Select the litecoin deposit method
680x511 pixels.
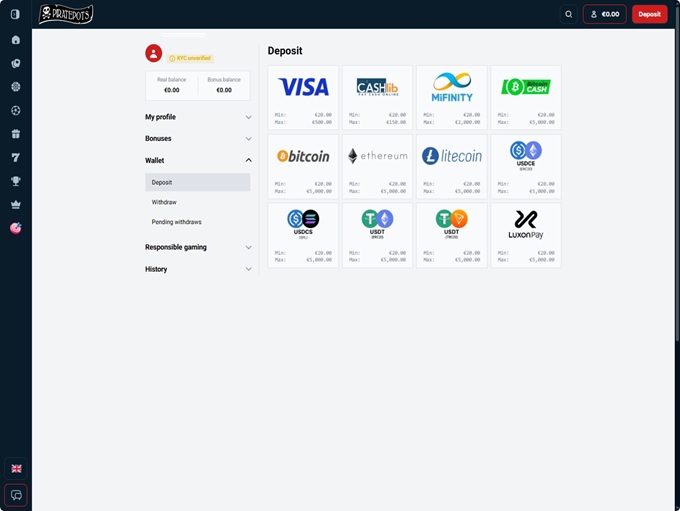coord(451,167)
